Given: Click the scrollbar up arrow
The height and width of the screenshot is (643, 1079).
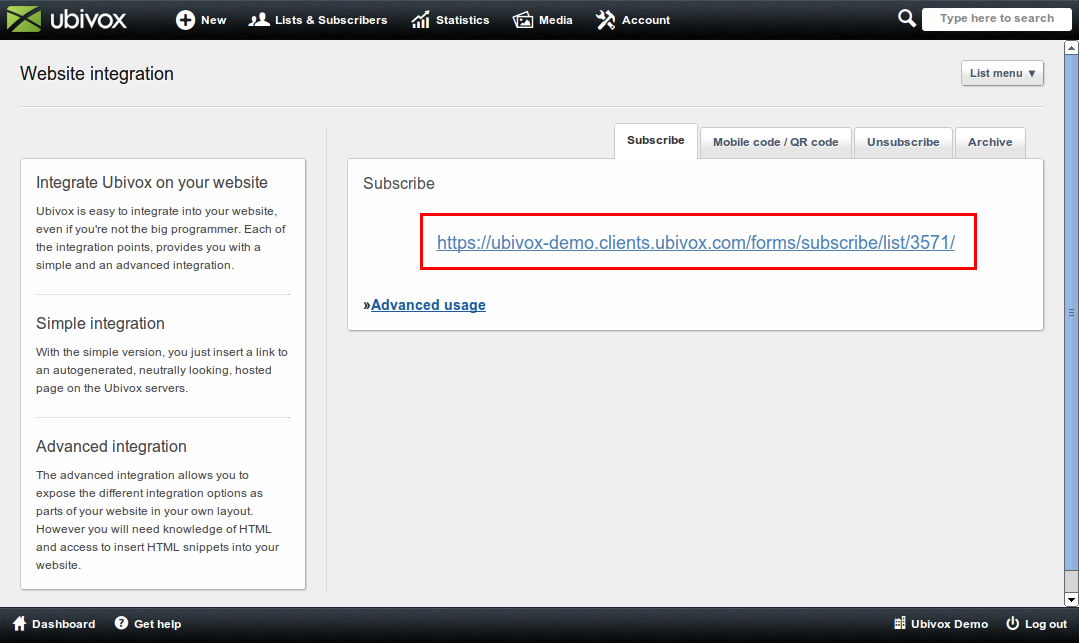Looking at the screenshot, I should [x=1071, y=48].
